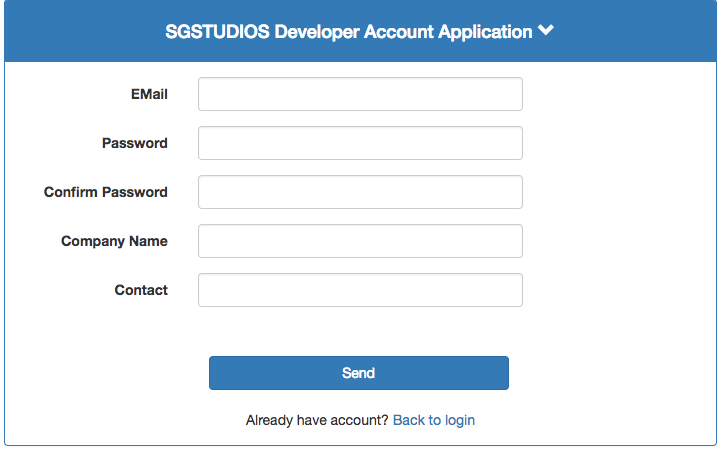Image resolution: width=721 pixels, height=450 pixels.
Task: Activate the Confirm Password field
Action: [x=360, y=192]
